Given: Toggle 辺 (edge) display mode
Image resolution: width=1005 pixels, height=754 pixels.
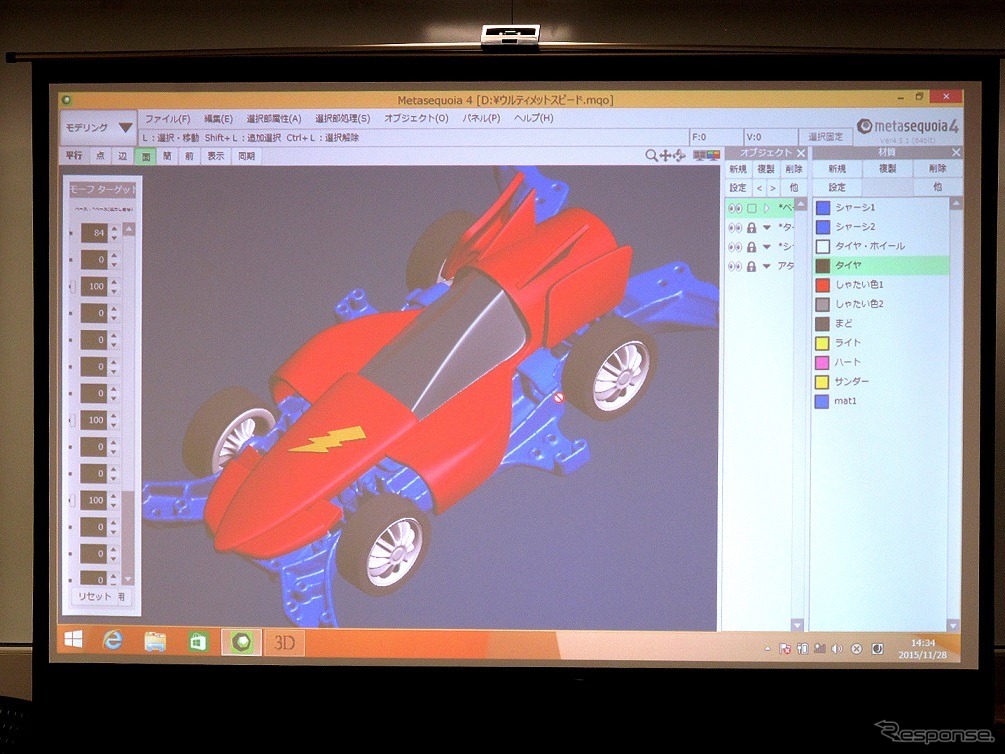Looking at the screenshot, I should (x=122, y=156).
